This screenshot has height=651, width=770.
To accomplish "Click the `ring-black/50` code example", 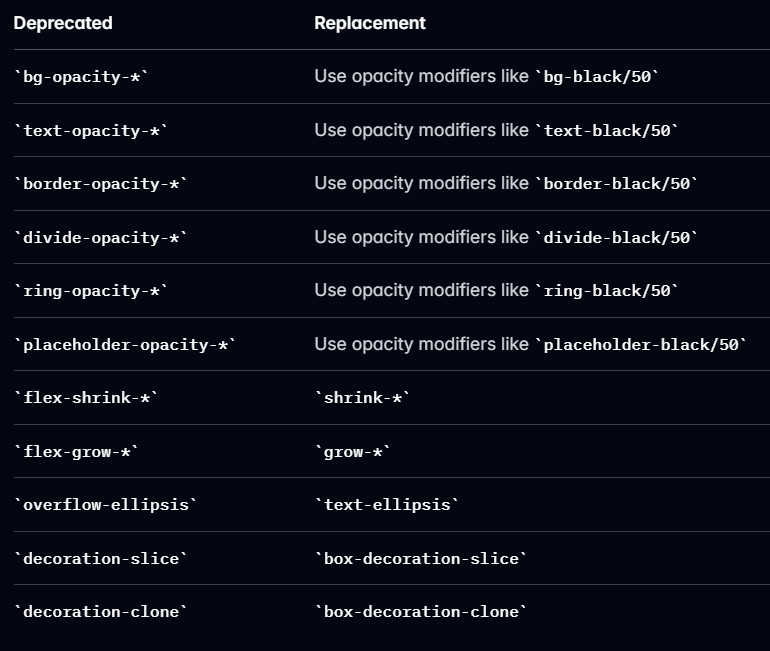I will 607,291.
